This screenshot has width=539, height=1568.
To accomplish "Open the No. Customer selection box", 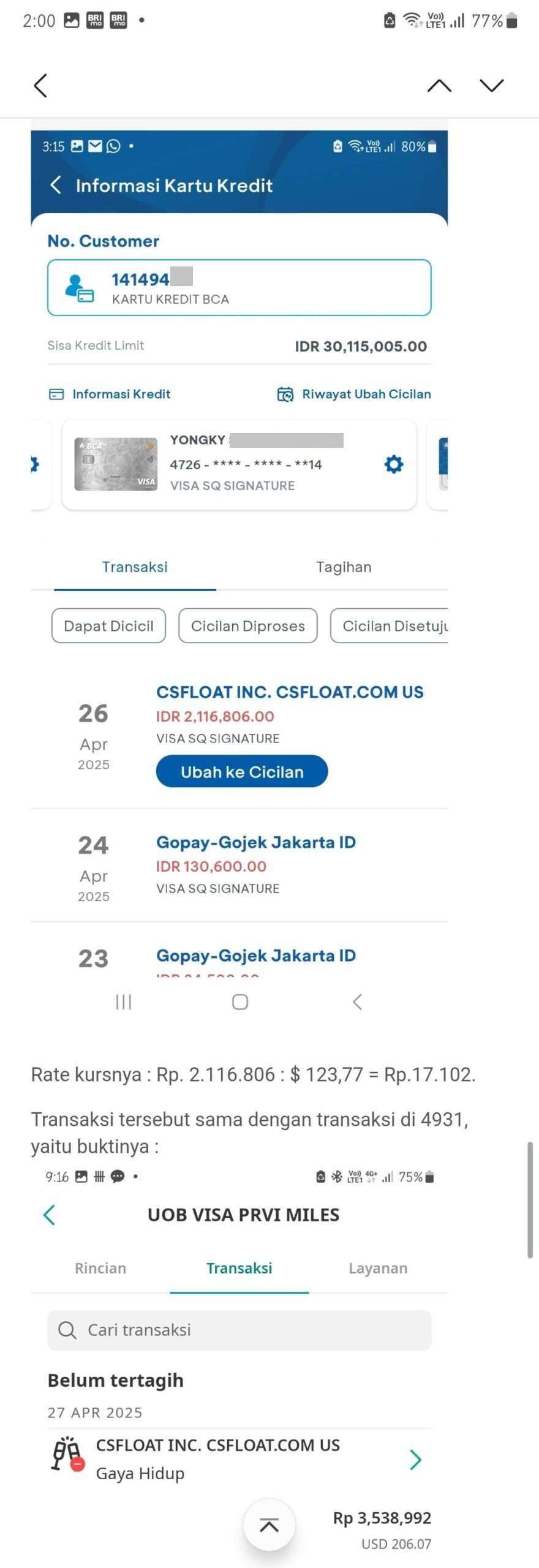I will pyautogui.click(x=239, y=287).
